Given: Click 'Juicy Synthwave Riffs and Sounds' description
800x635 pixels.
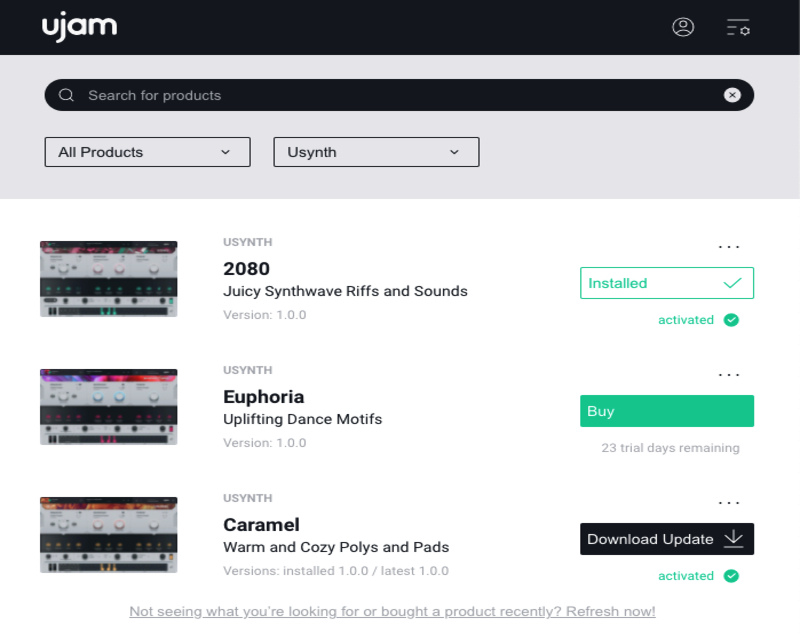Looking at the screenshot, I should [345, 291].
